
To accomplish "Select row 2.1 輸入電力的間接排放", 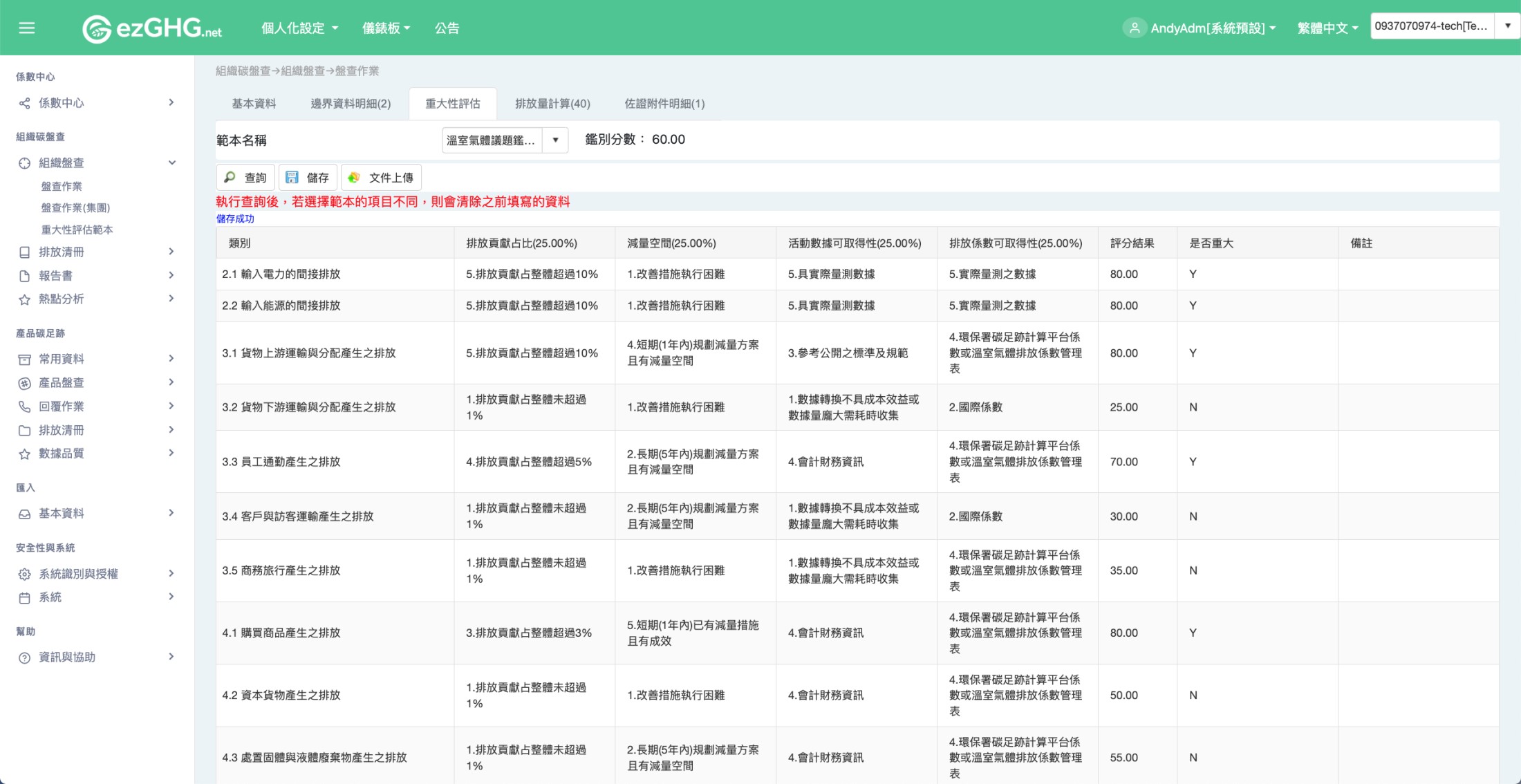I will click(x=857, y=274).
